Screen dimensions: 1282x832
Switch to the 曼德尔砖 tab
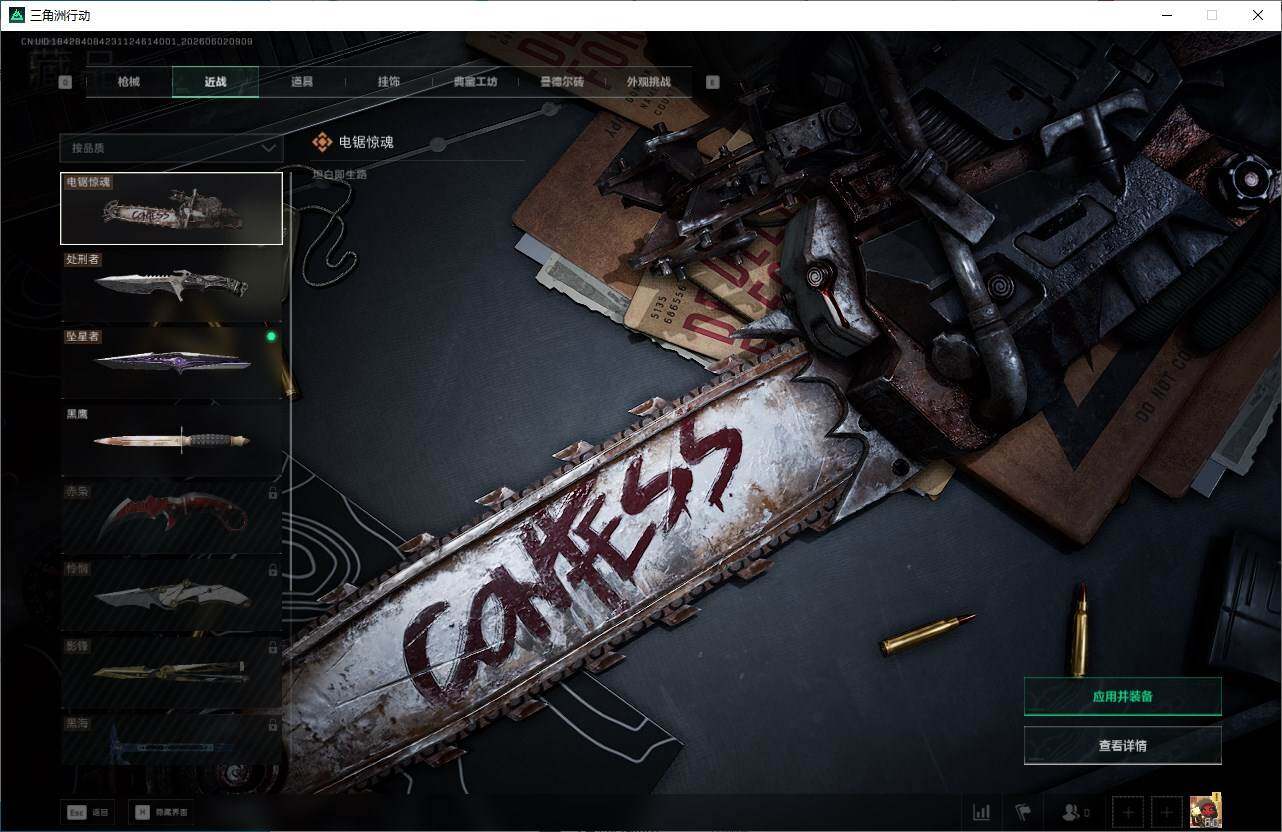click(x=562, y=82)
